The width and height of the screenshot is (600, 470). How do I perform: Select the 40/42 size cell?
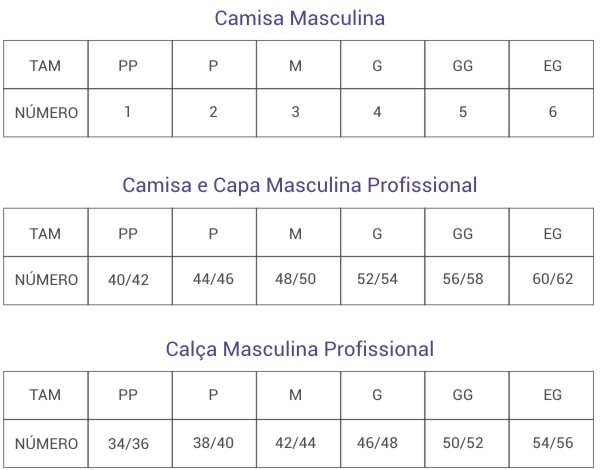point(128,279)
